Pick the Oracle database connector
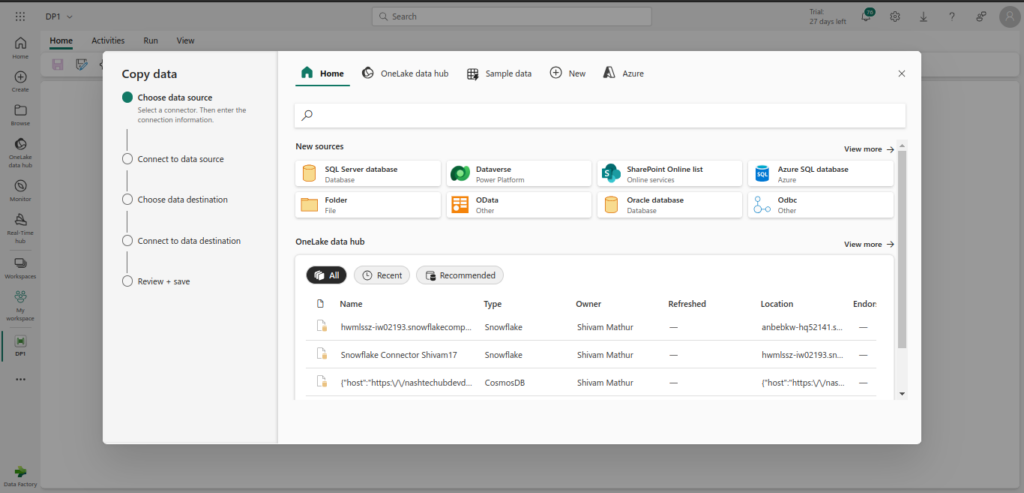Screen dimensions: 1024x493 click(x=669, y=205)
